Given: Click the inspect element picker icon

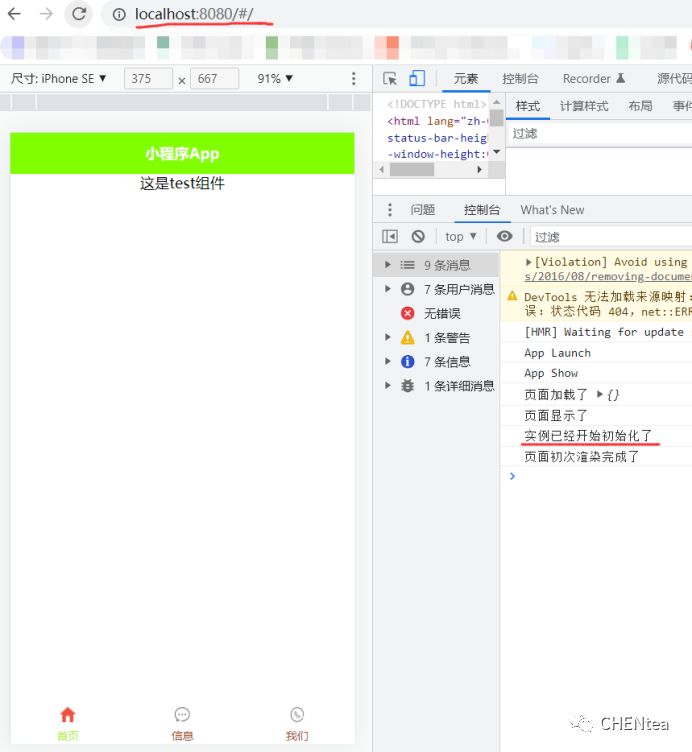Looking at the screenshot, I should click(x=390, y=79).
